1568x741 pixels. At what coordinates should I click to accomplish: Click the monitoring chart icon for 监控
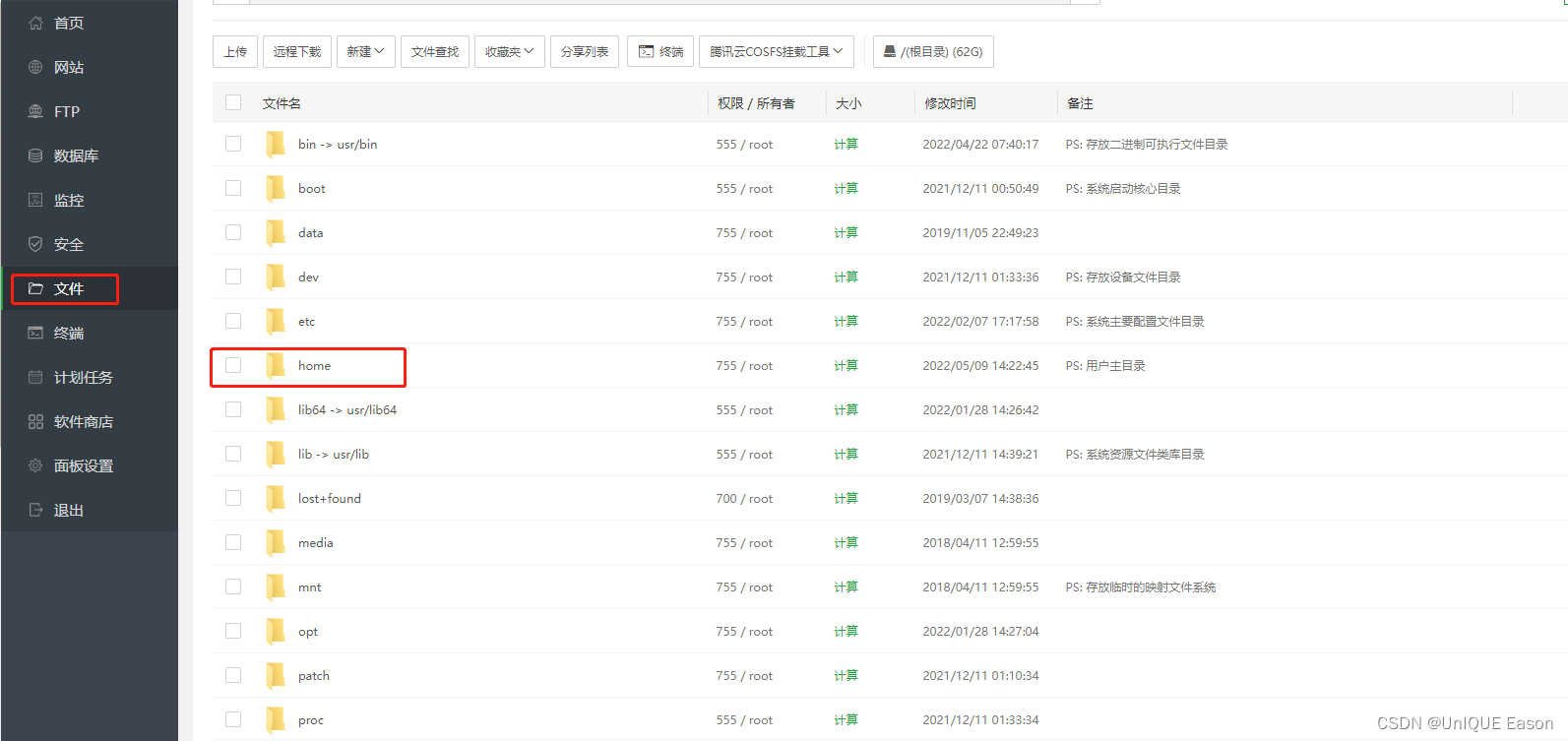(35, 200)
